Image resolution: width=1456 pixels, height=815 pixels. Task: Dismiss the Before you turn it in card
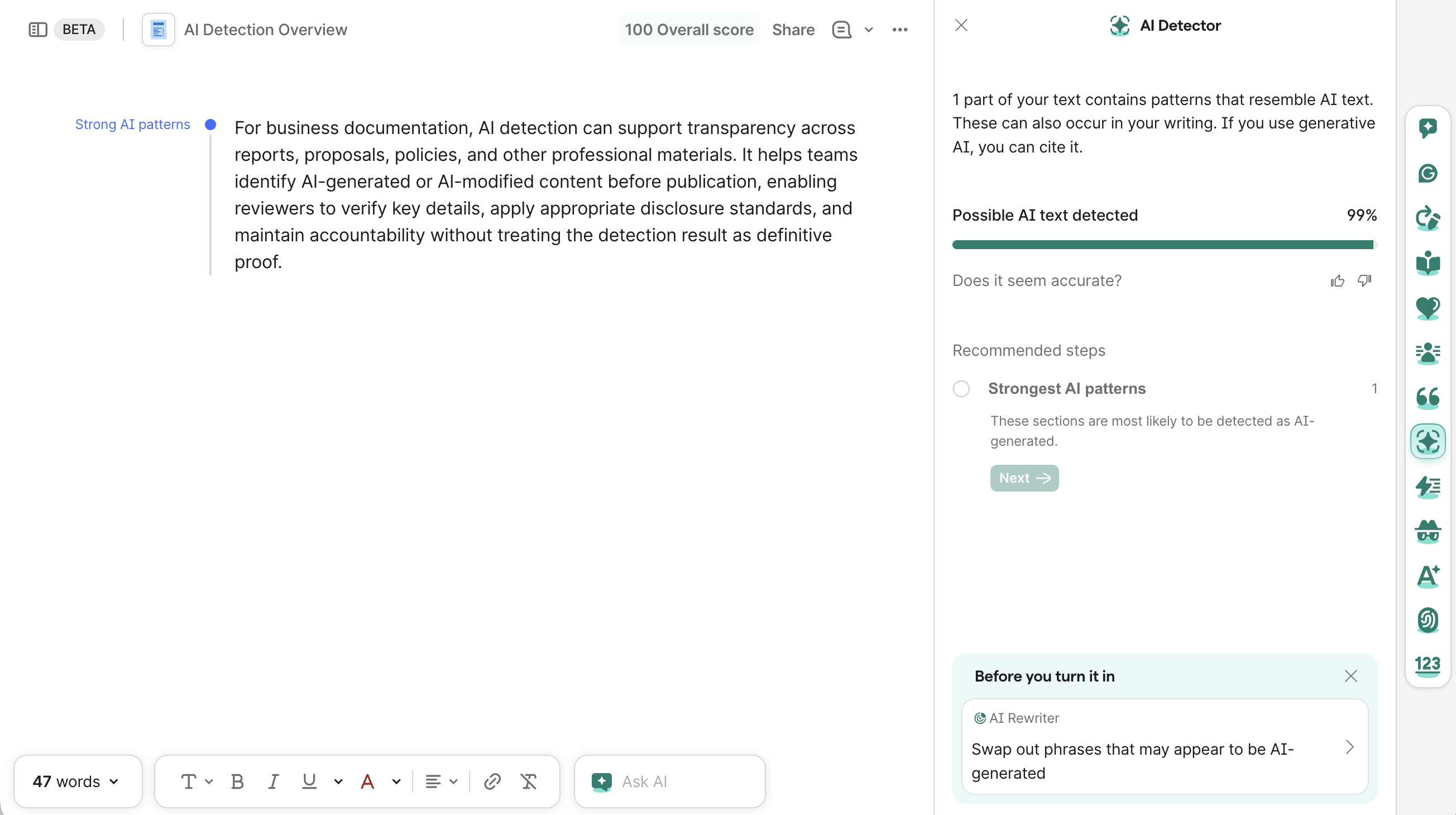point(1351,676)
